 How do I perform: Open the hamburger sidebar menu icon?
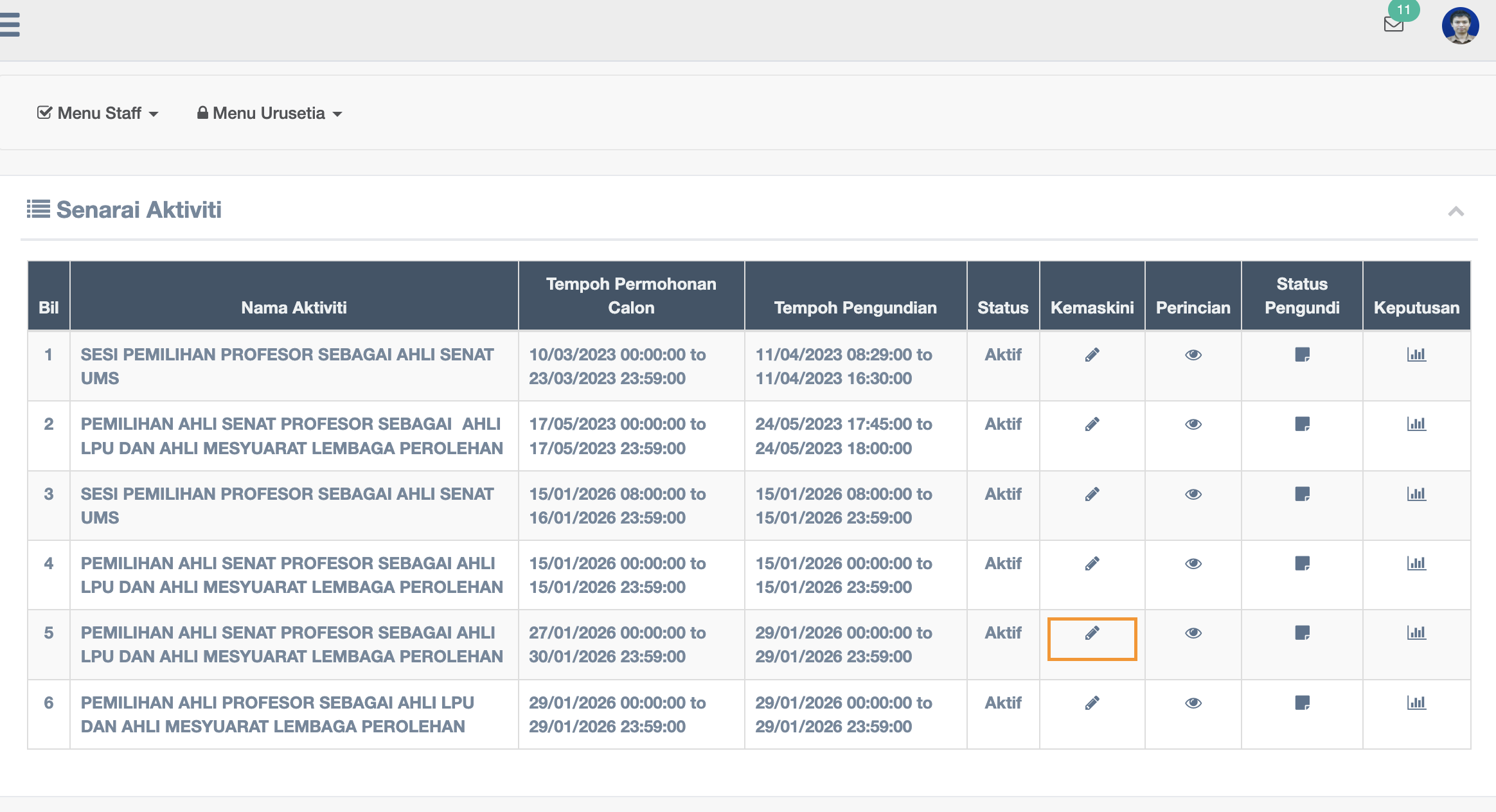click(10, 25)
